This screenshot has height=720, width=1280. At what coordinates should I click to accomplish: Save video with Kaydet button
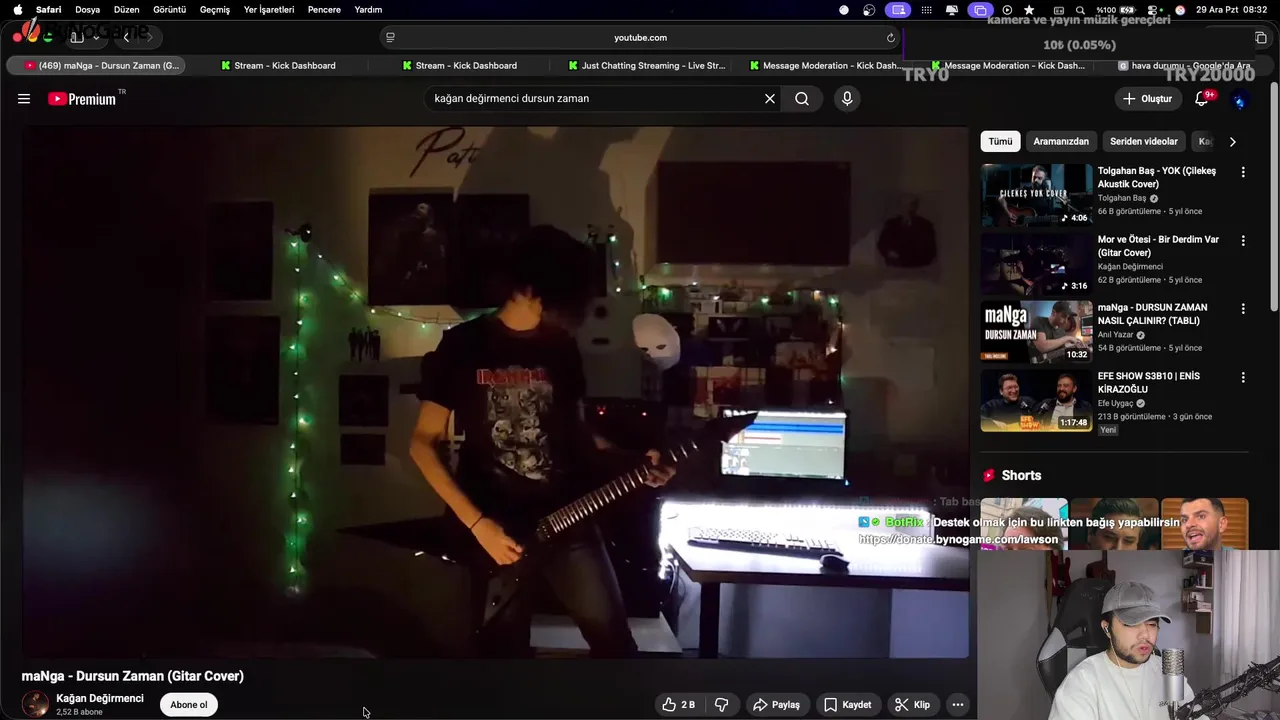point(848,705)
